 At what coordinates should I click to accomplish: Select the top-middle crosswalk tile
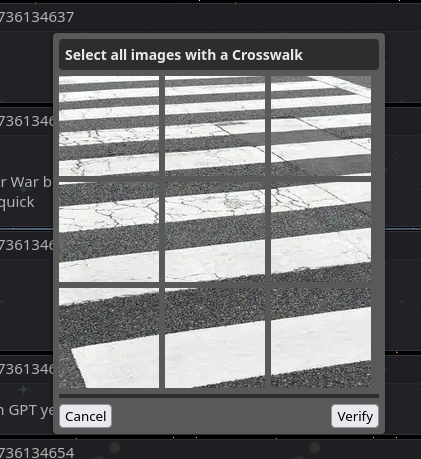(215, 126)
